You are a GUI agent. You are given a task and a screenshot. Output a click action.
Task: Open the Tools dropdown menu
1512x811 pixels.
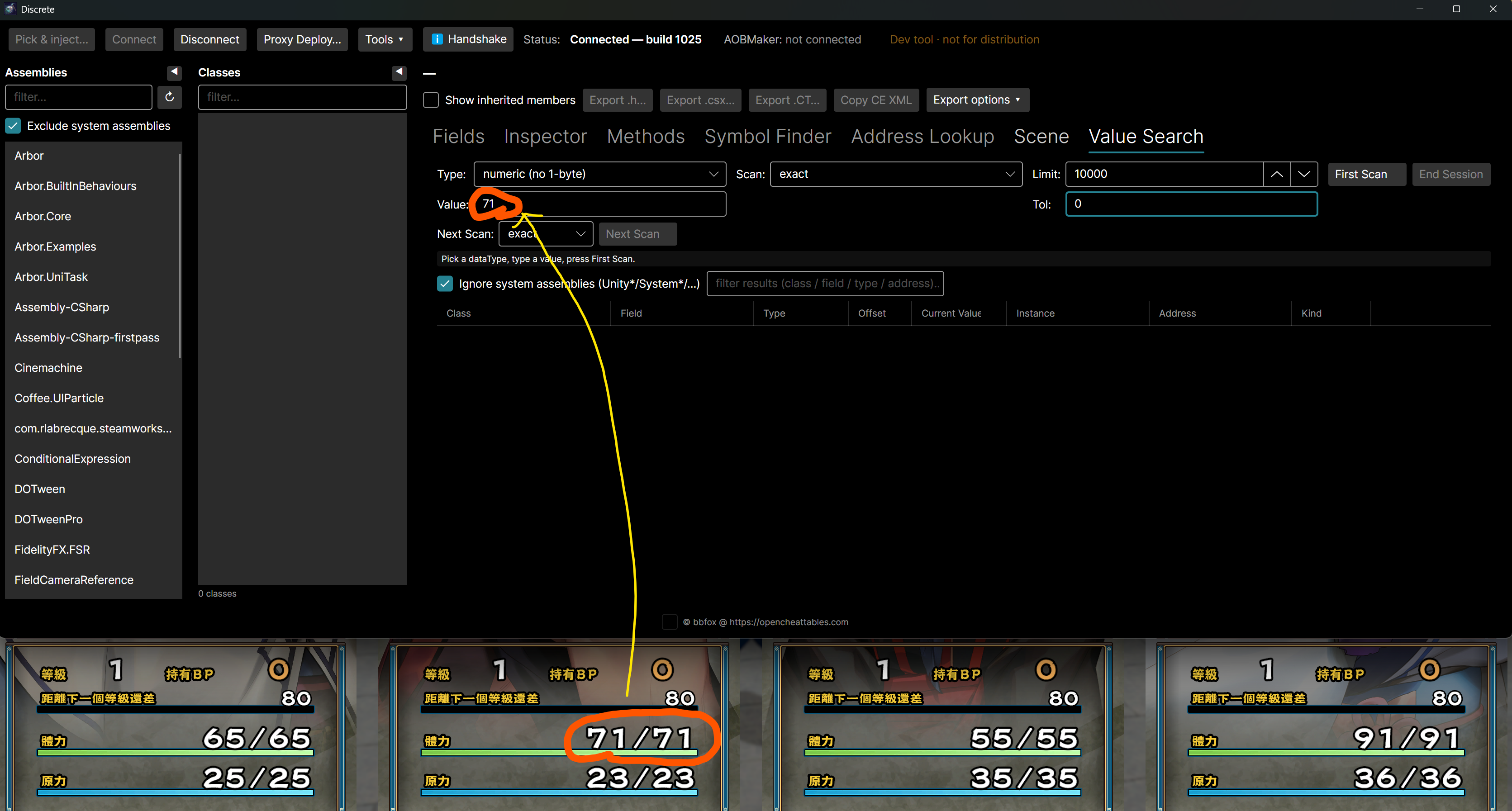[x=385, y=39]
